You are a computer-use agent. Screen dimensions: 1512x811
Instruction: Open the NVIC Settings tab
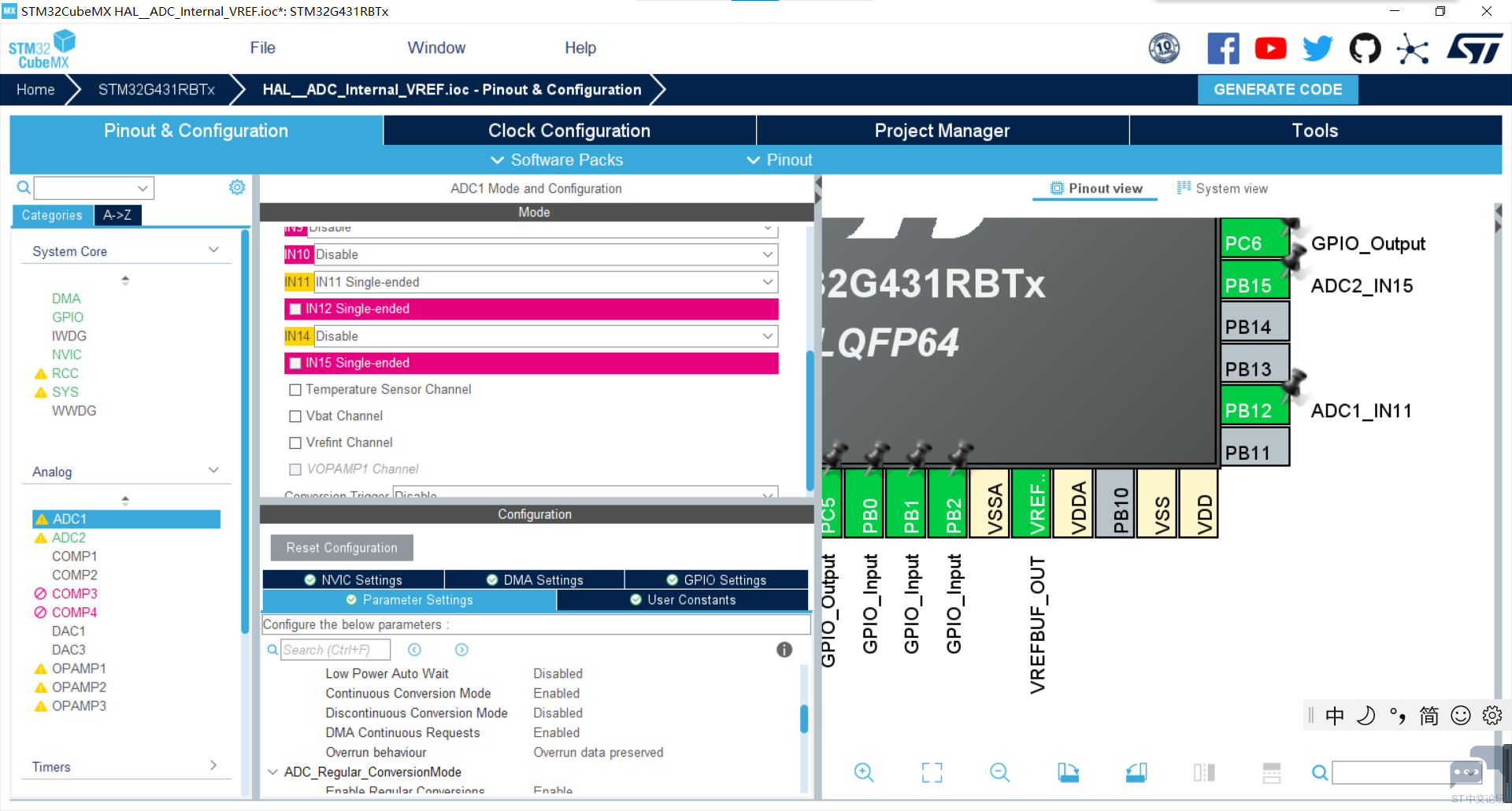(353, 580)
